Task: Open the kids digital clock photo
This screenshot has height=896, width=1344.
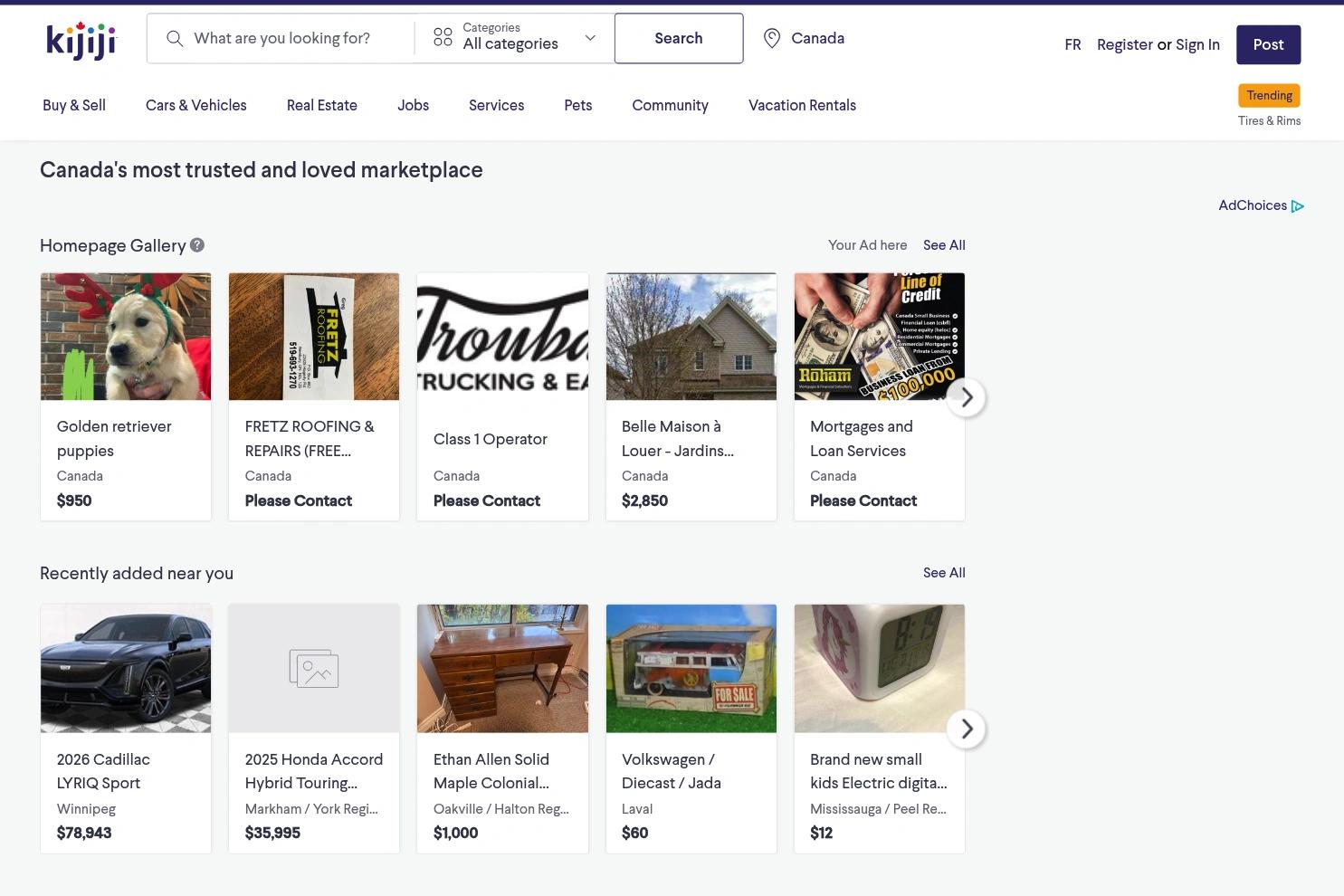Action: [880, 669]
